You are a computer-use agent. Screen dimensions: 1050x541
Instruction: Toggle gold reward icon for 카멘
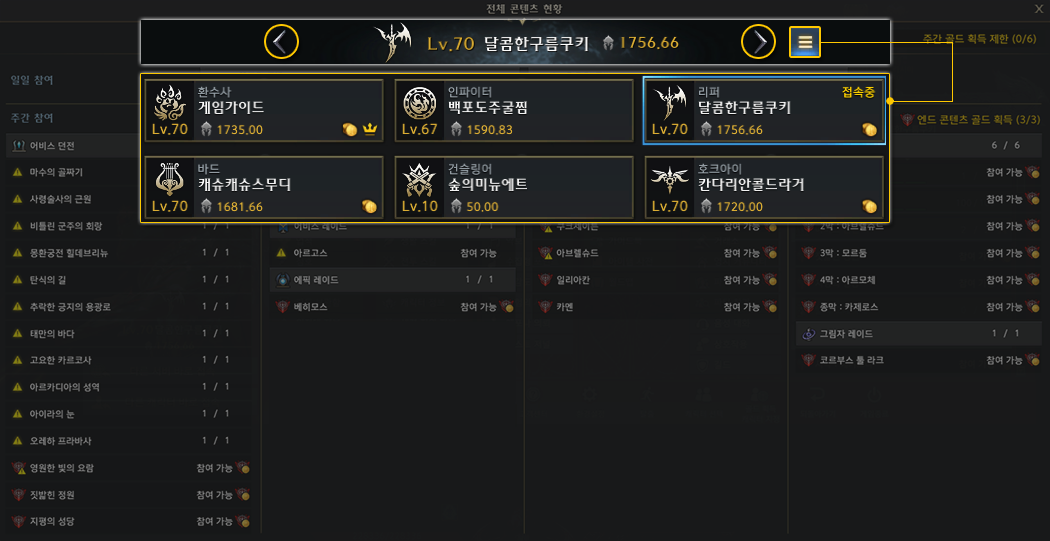tap(770, 307)
